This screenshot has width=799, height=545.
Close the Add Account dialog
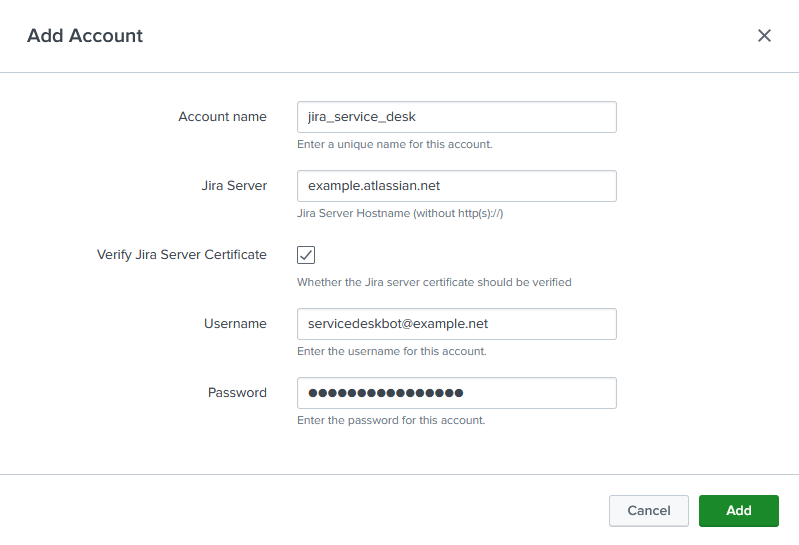click(x=764, y=36)
